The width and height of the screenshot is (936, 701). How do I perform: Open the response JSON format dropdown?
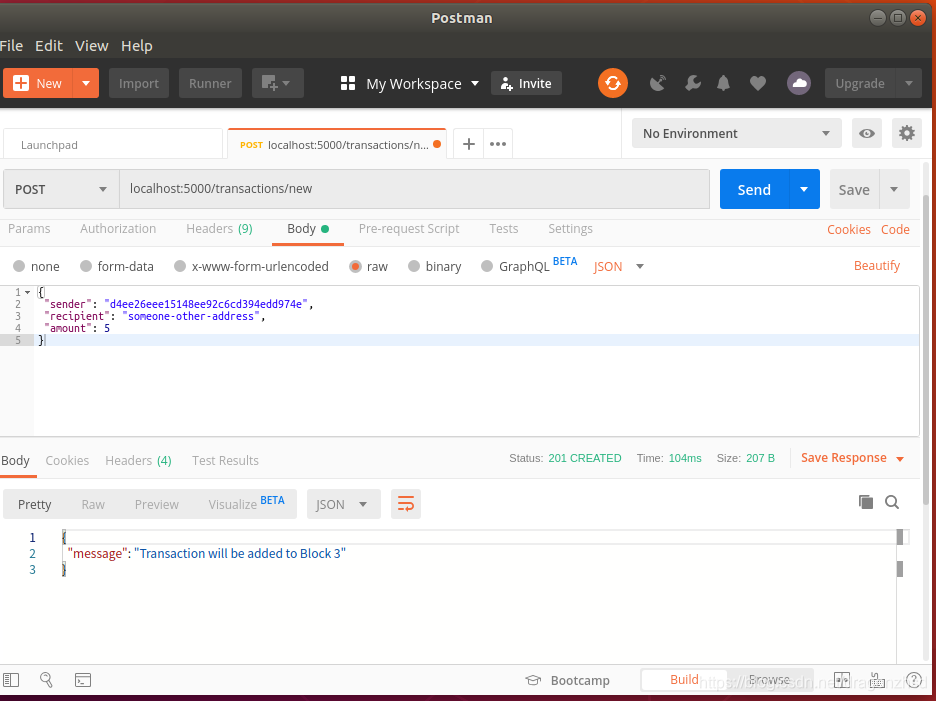coord(344,504)
